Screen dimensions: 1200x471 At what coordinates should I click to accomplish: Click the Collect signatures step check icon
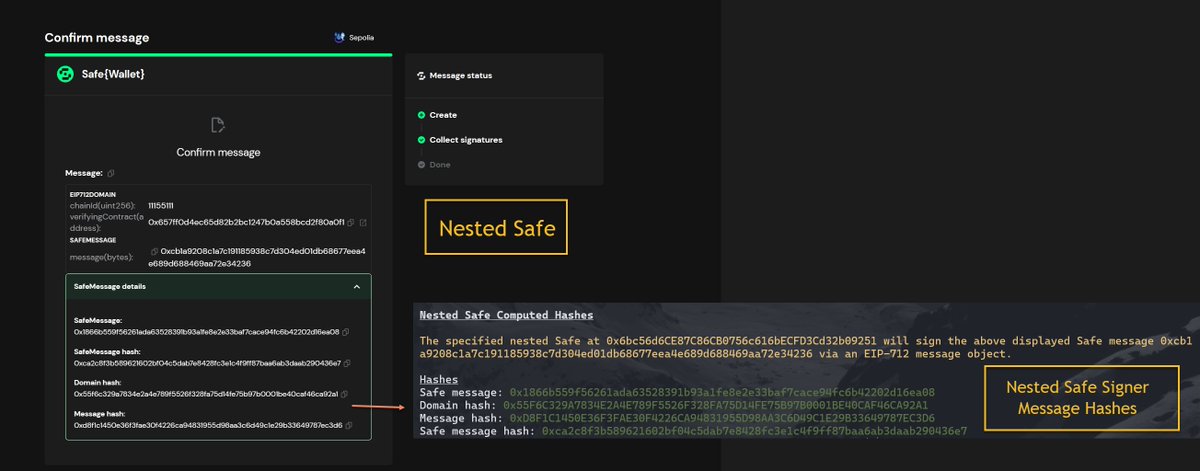[421, 140]
